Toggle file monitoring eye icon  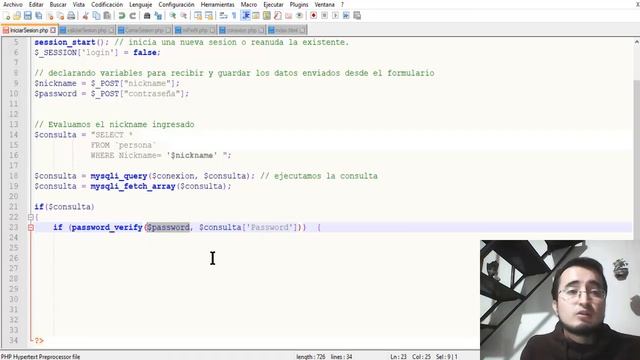pos(300,16)
